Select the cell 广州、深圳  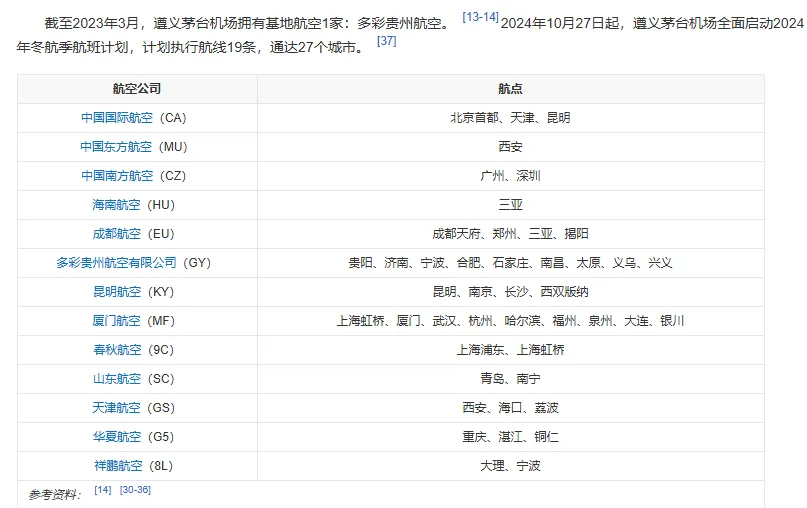coord(511,176)
